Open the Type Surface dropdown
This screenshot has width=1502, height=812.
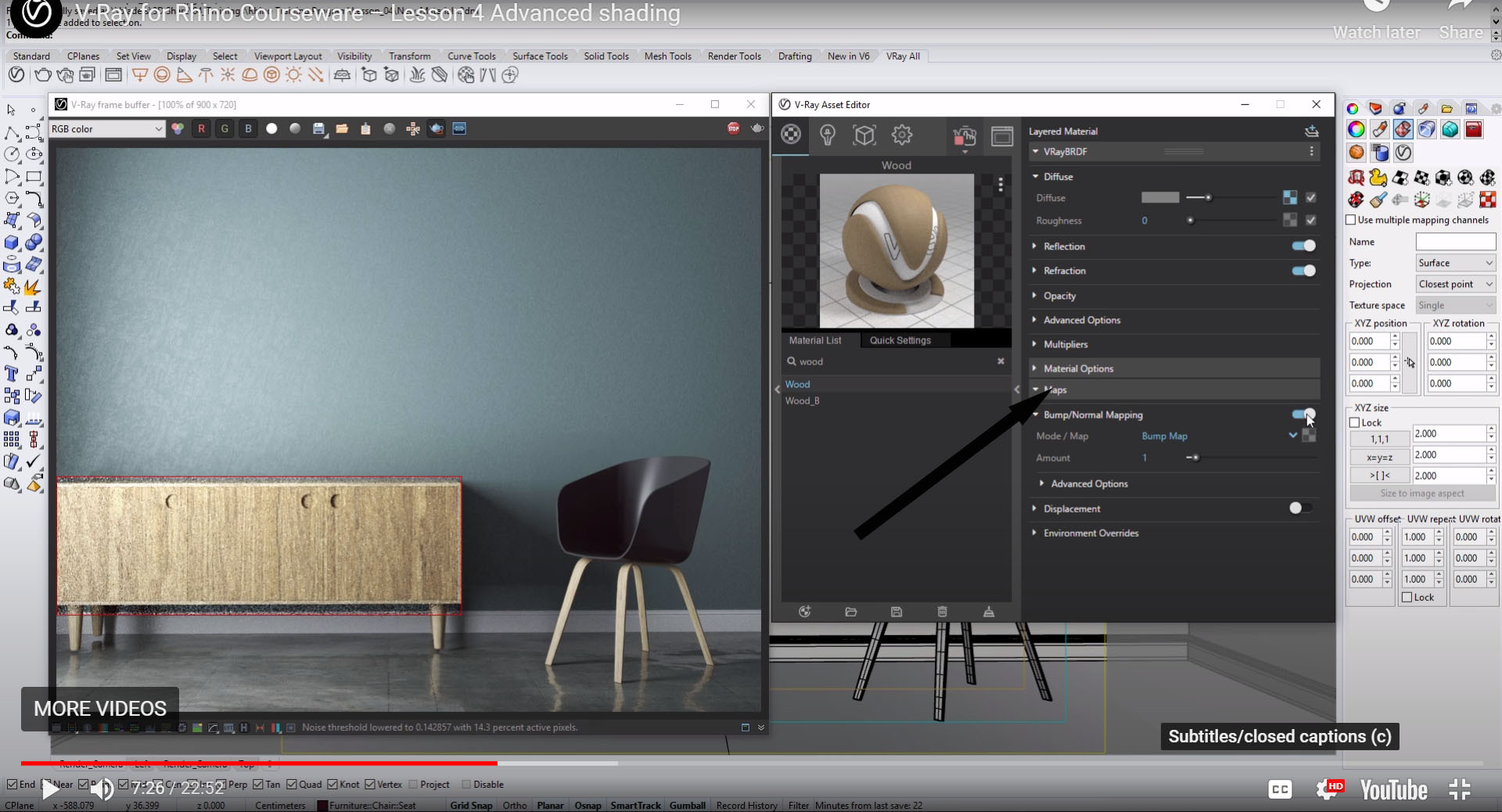click(x=1456, y=263)
